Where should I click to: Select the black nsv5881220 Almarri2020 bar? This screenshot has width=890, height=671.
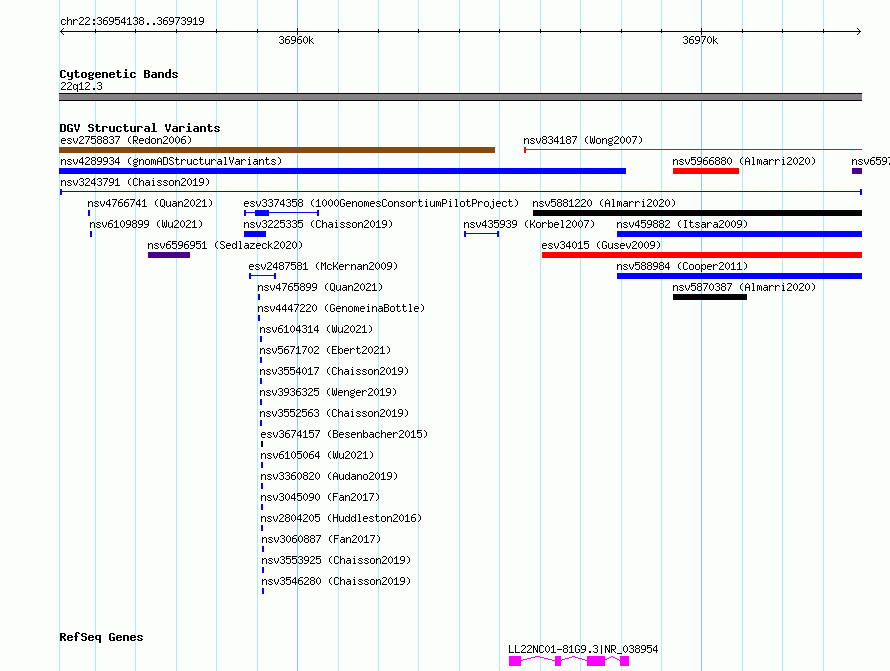[x=697, y=213]
